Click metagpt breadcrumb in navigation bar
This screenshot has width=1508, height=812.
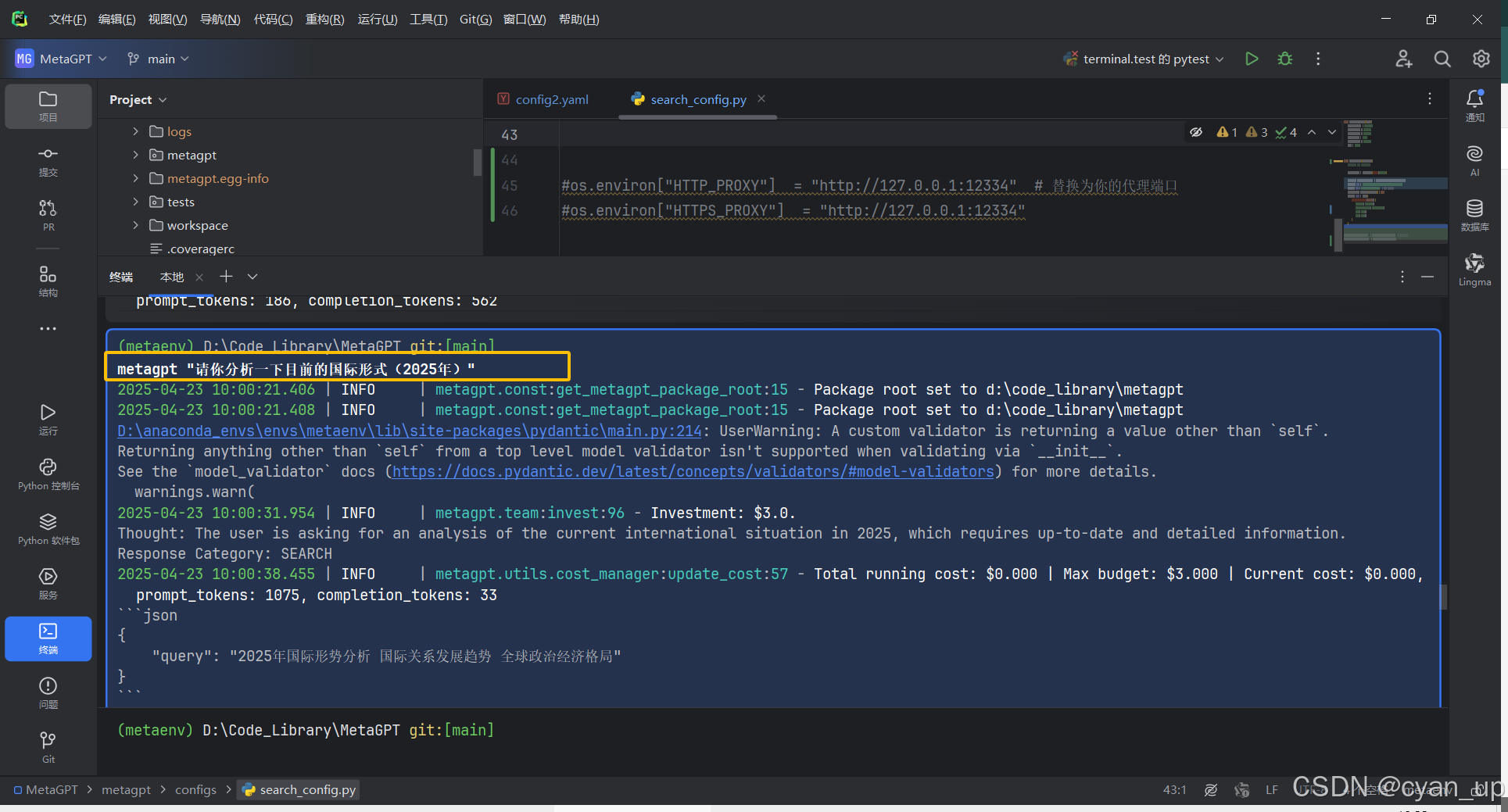(x=126, y=789)
